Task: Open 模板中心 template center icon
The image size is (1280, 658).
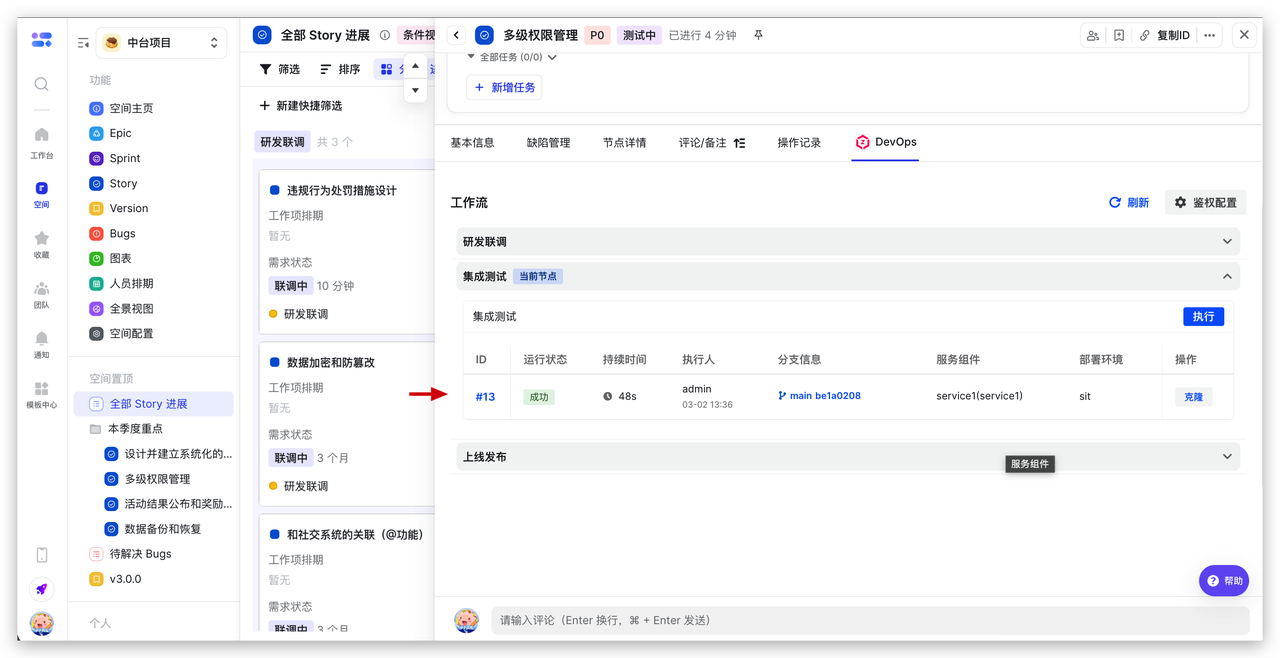Action: pyautogui.click(x=41, y=393)
